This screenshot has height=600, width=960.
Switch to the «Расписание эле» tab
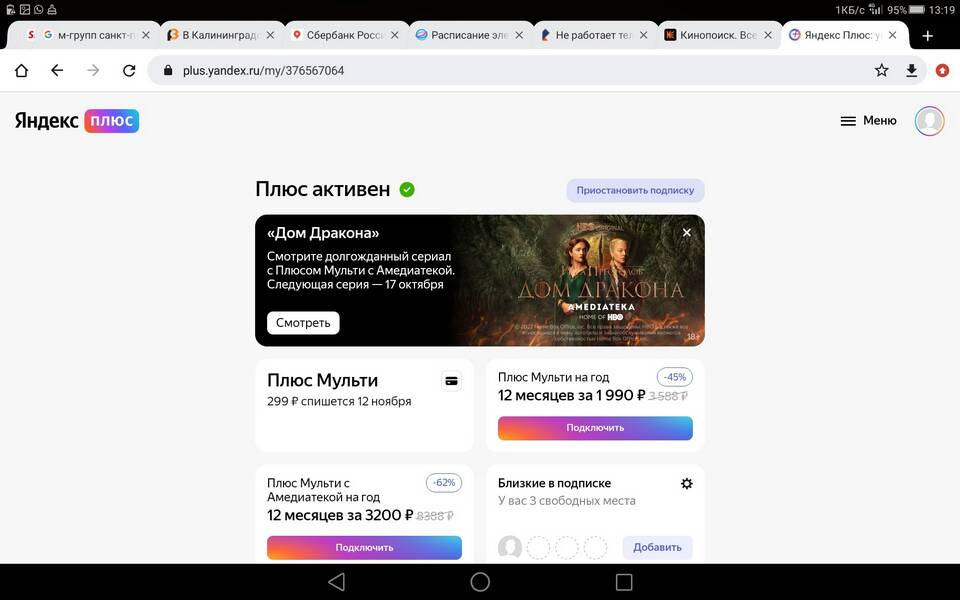tap(469, 36)
